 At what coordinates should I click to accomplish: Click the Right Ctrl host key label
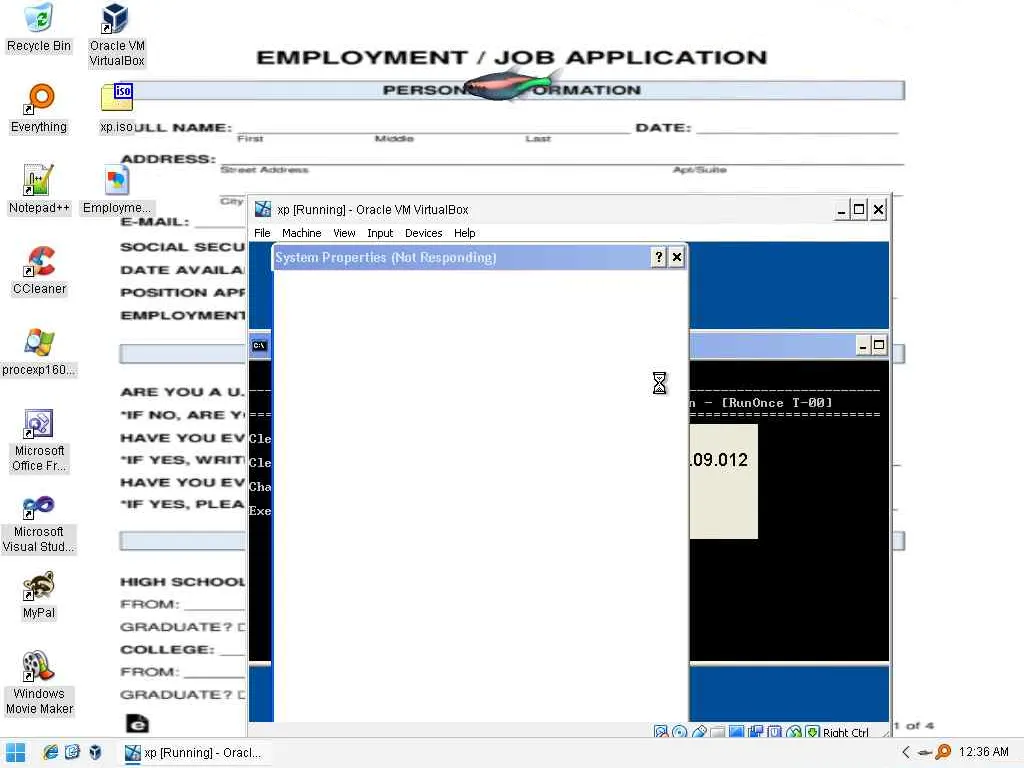pyautogui.click(x=846, y=733)
